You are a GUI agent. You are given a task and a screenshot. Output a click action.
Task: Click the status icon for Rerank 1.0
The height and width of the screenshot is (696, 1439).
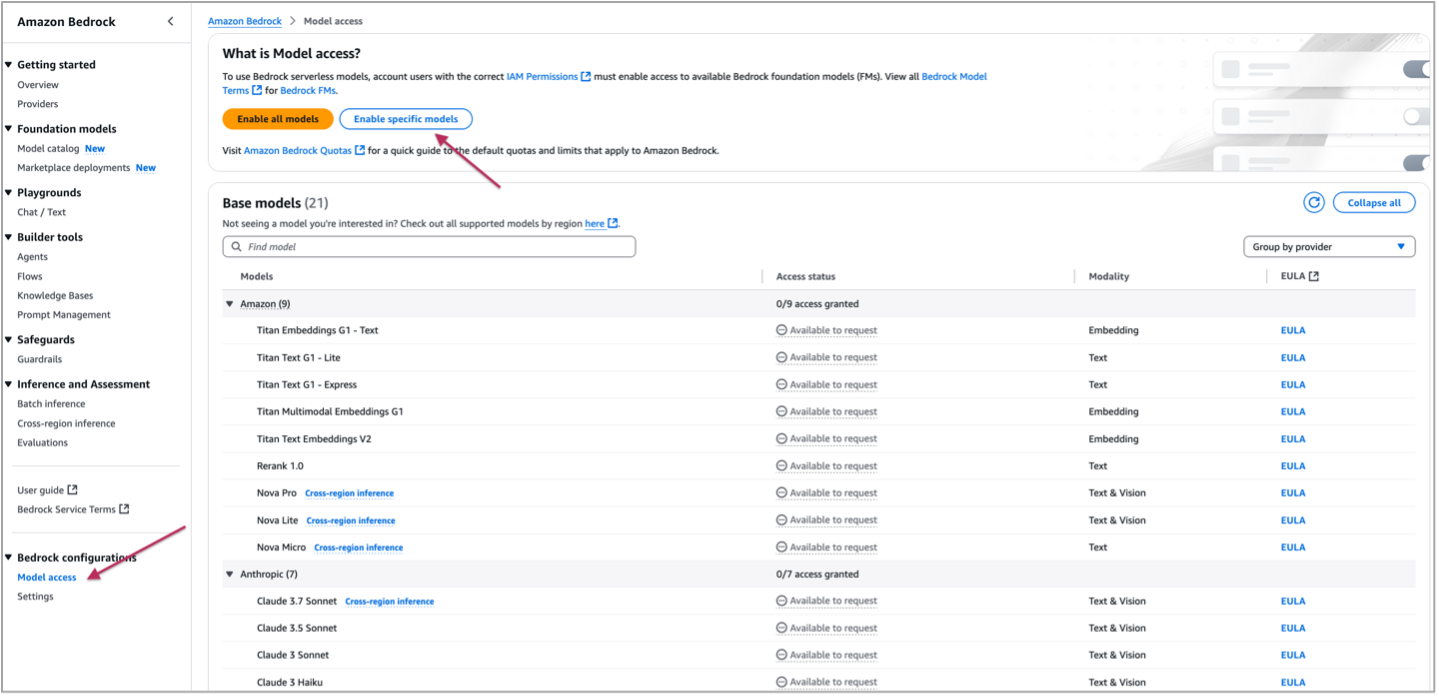click(782, 466)
